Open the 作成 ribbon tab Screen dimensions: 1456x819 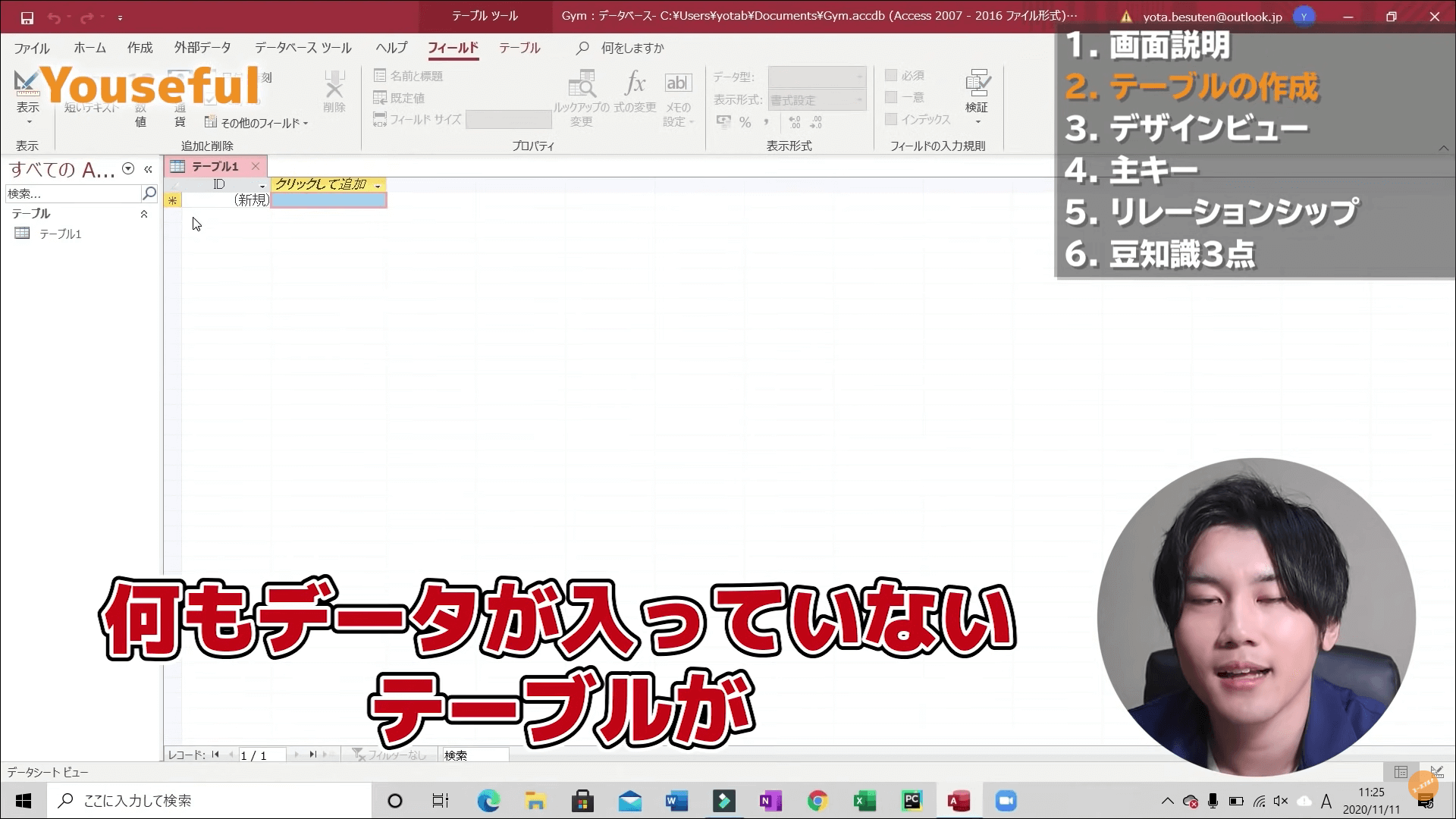pos(140,48)
